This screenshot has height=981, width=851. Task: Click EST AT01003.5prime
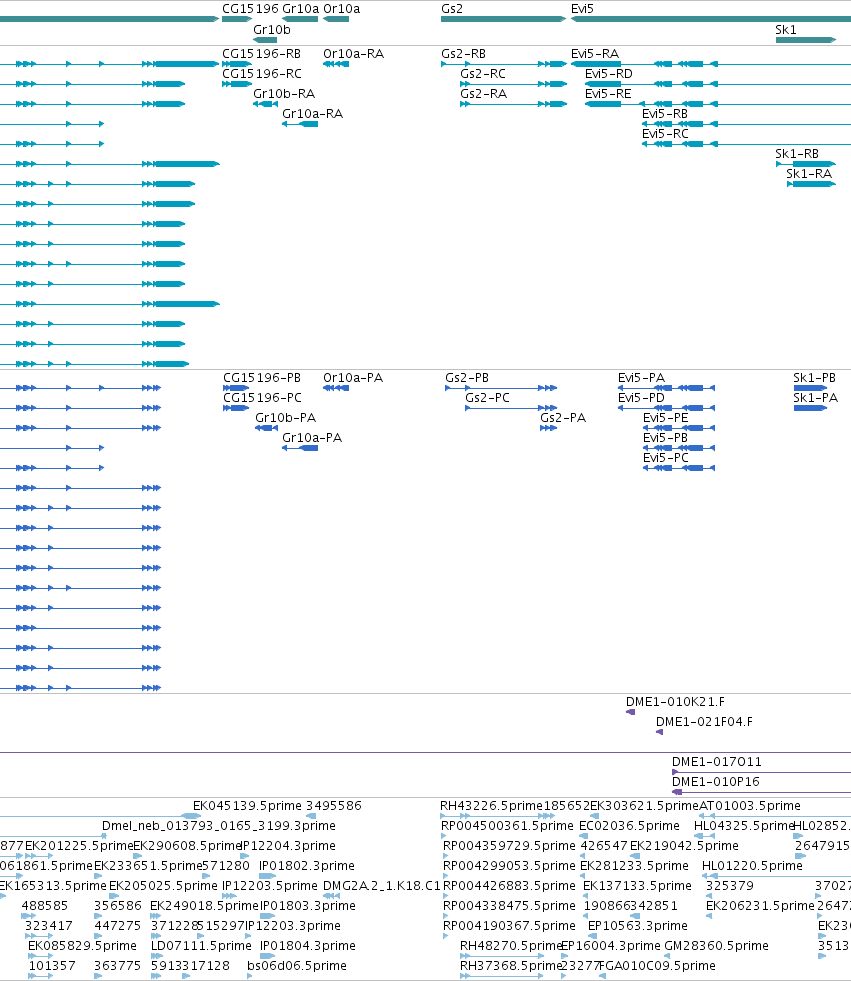point(750,806)
